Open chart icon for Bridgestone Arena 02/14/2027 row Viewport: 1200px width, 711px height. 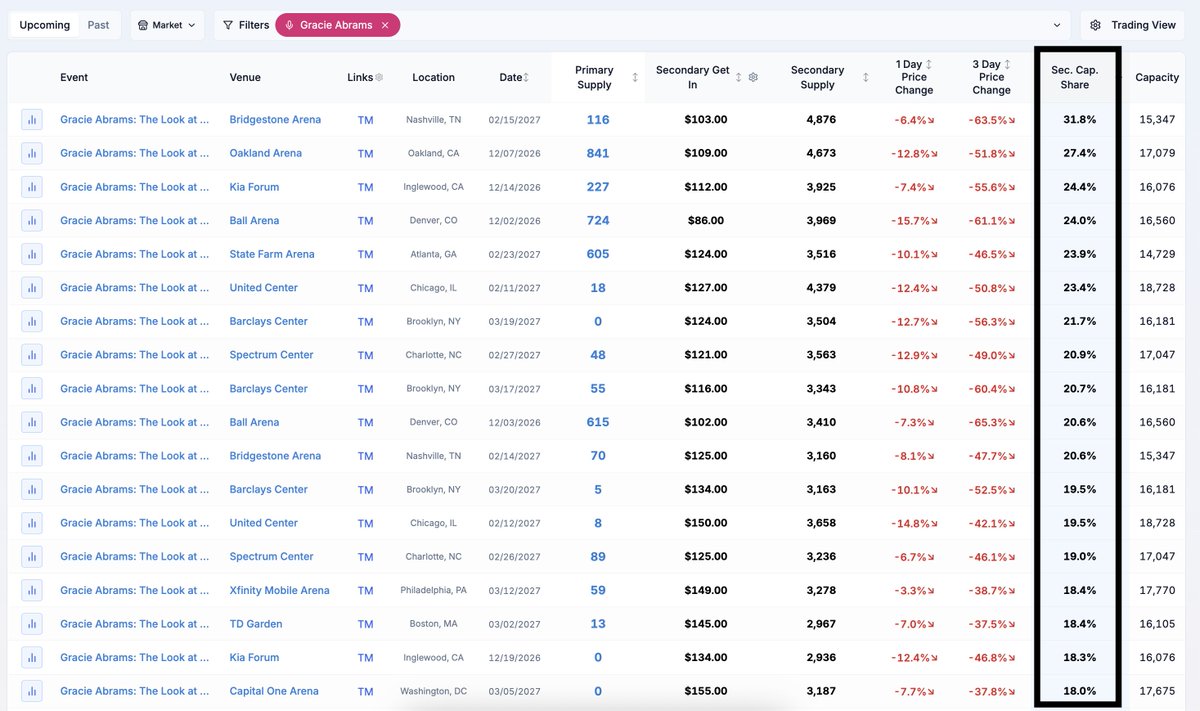point(32,456)
